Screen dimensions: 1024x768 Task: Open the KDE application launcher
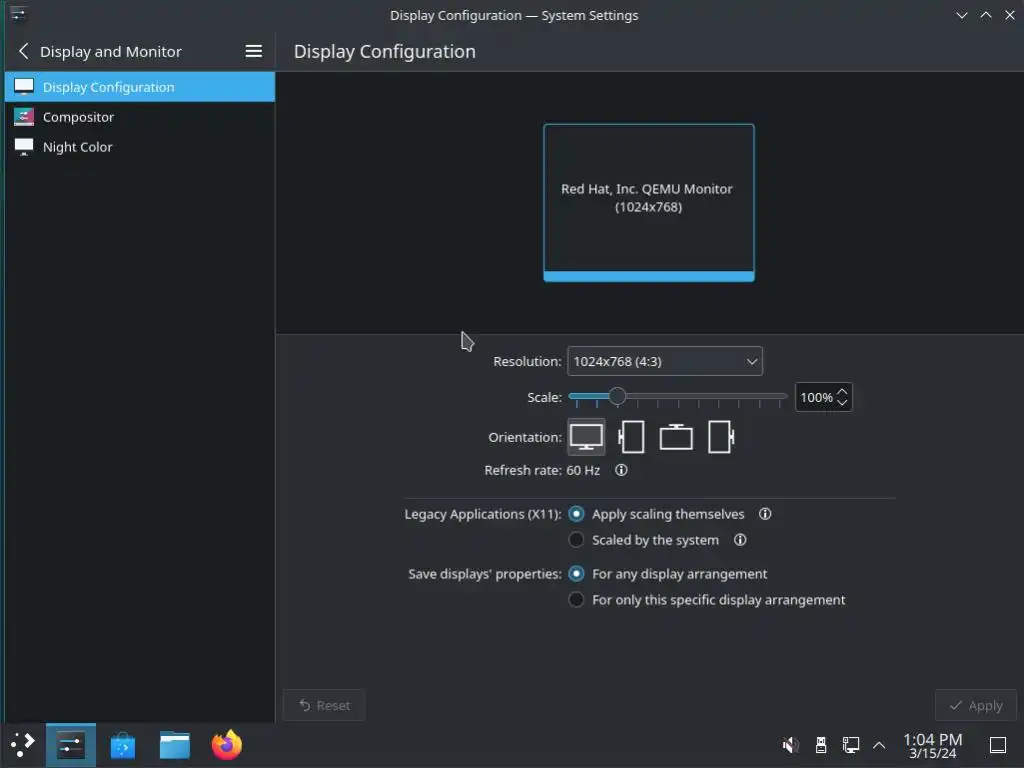pos(23,745)
